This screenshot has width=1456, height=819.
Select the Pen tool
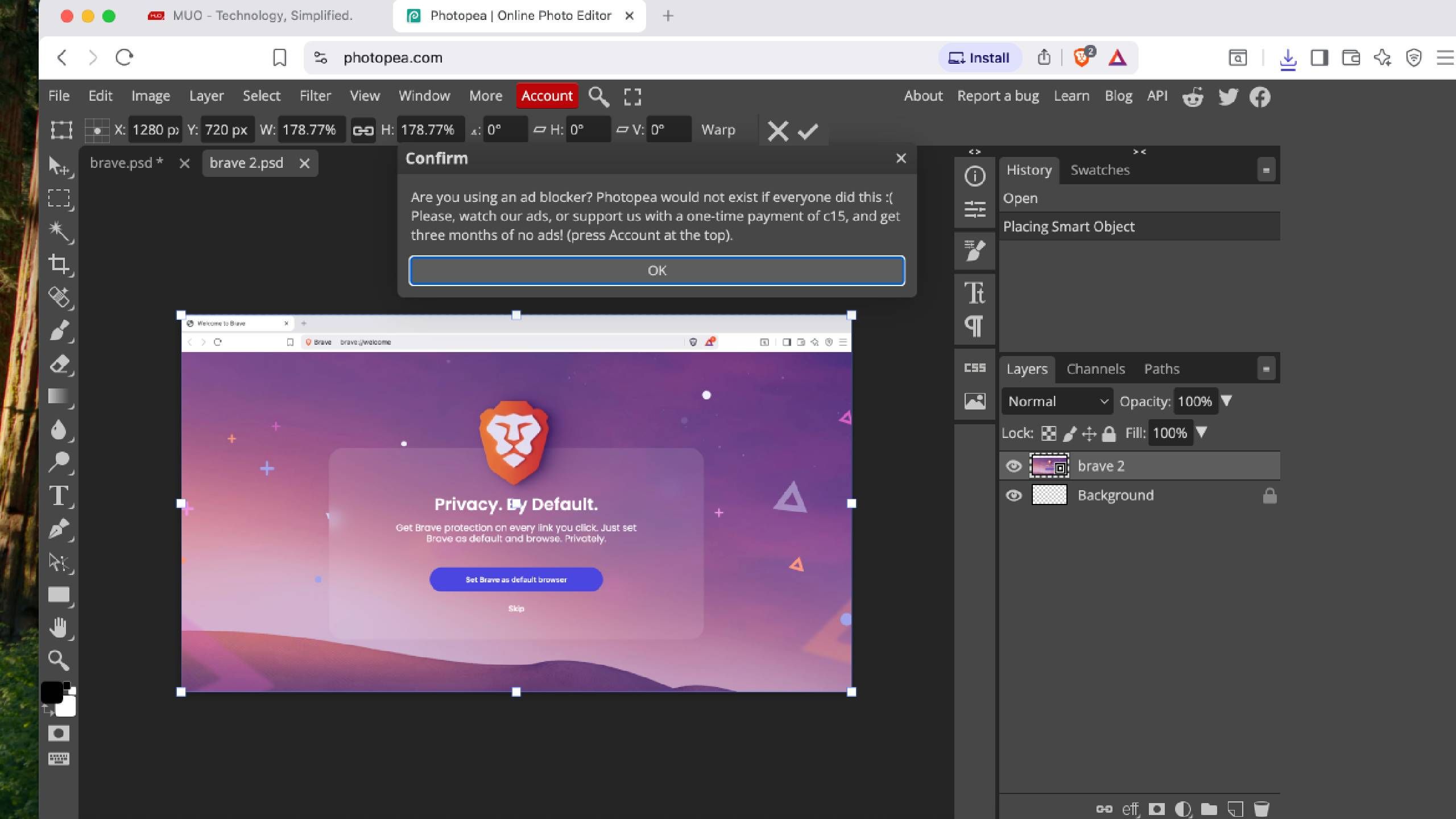point(59,529)
